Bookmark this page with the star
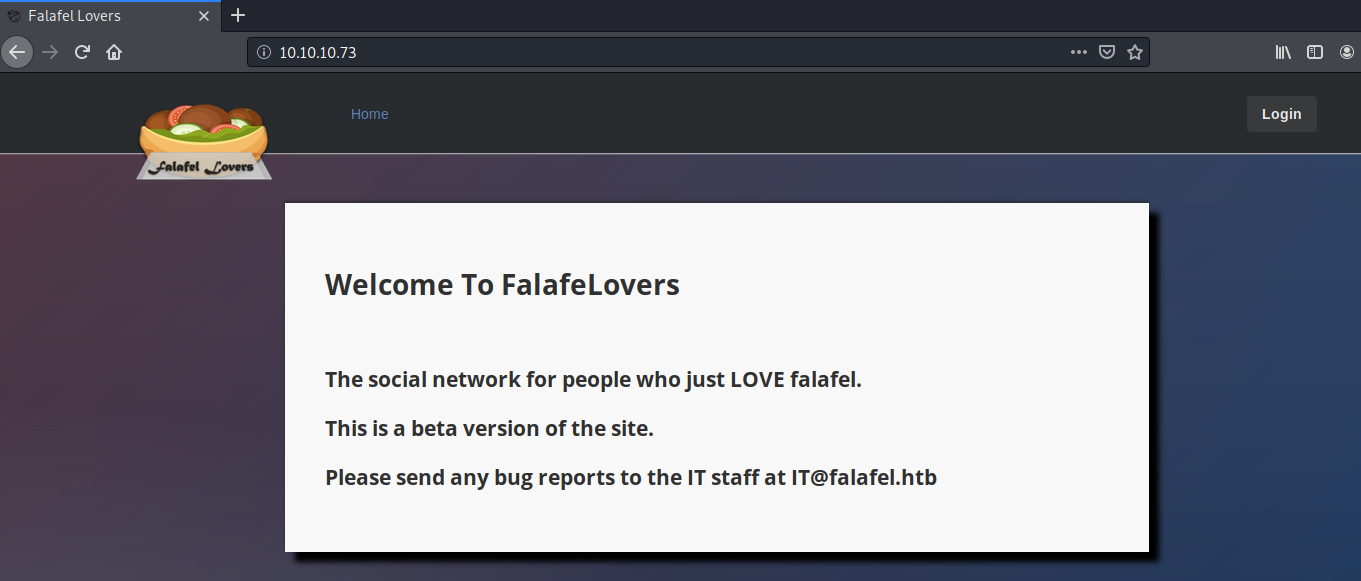This screenshot has width=1361, height=581. tap(1135, 53)
